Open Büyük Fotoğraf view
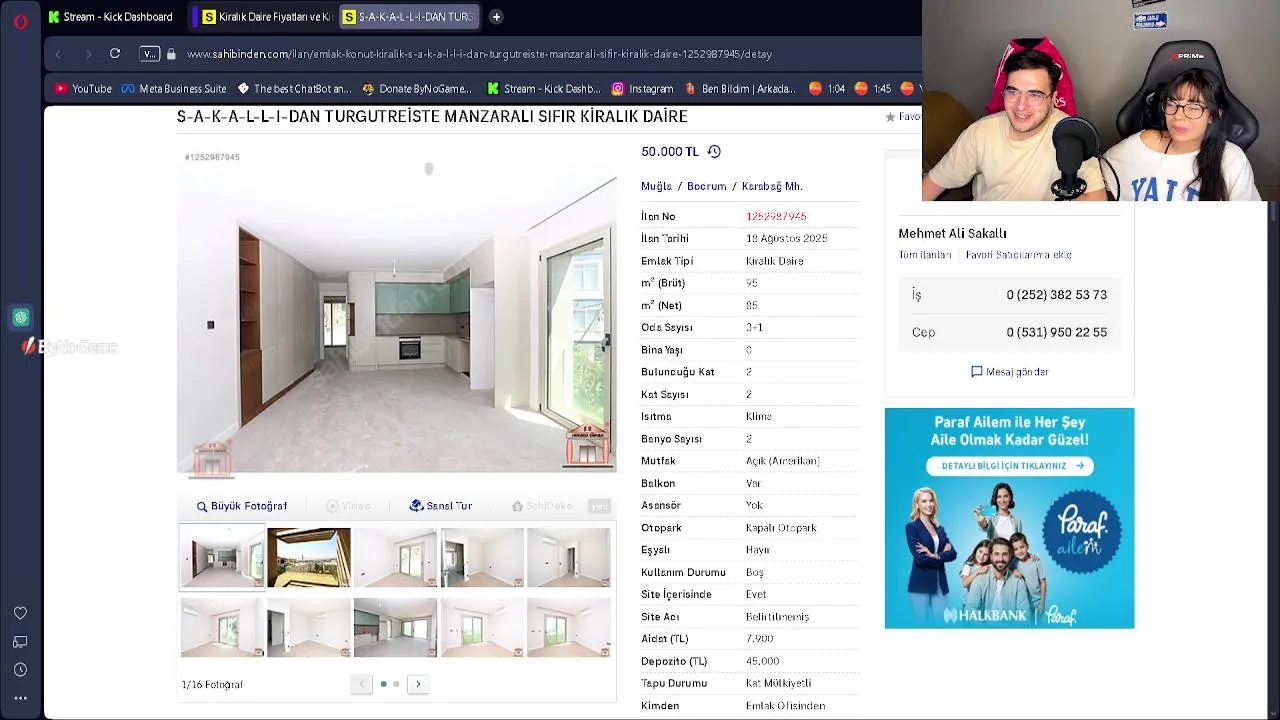This screenshot has width=1280, height=720. (x=242, y=506)
